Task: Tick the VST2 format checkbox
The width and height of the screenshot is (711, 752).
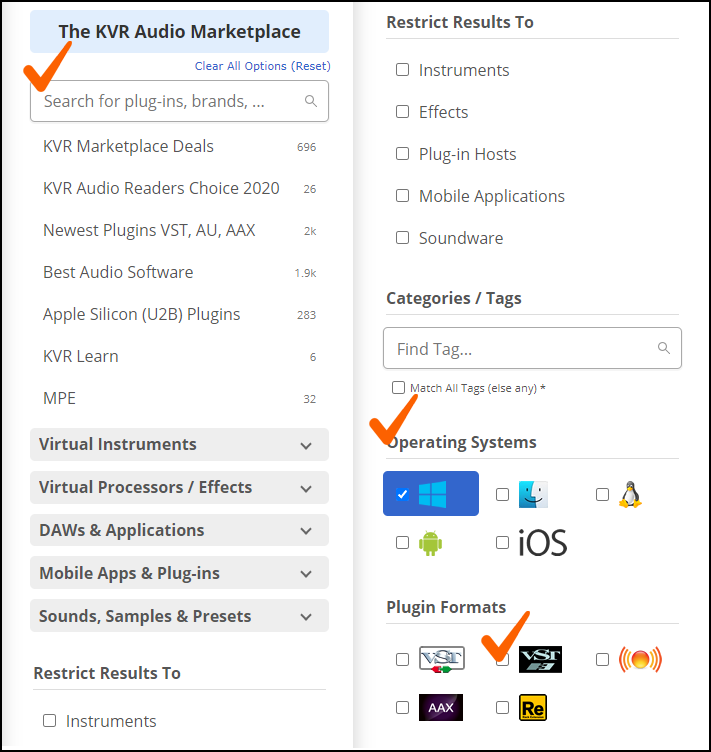Action: (x=402, y=660)
